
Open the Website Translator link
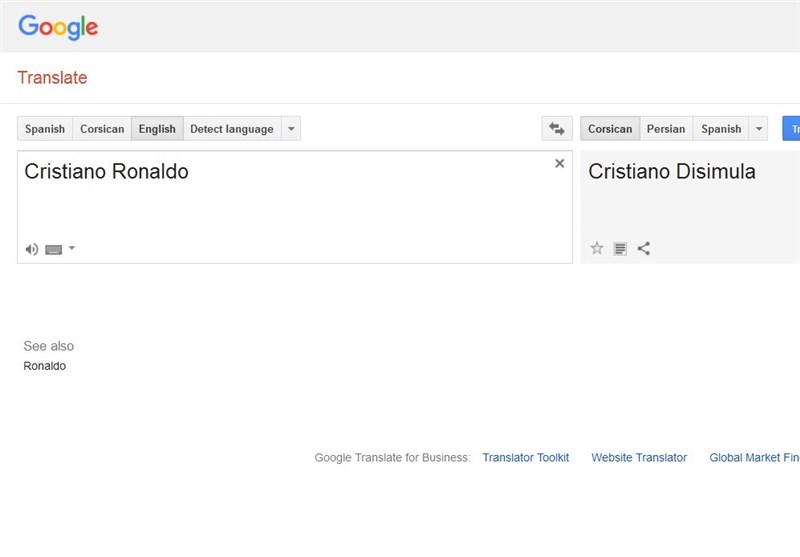tap(639, 458)
